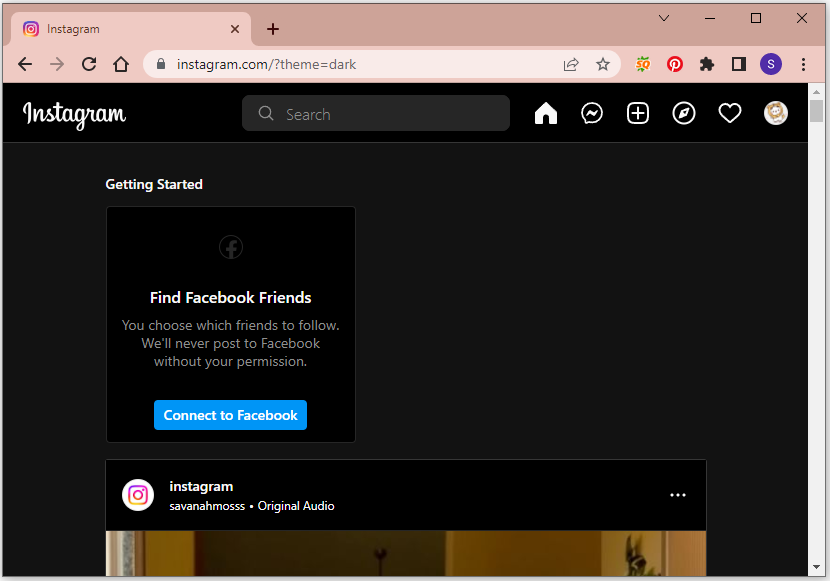The height and width of the screenshot is (581, 830).
Task: Click the browser Home button
Action: click(121, 65)
